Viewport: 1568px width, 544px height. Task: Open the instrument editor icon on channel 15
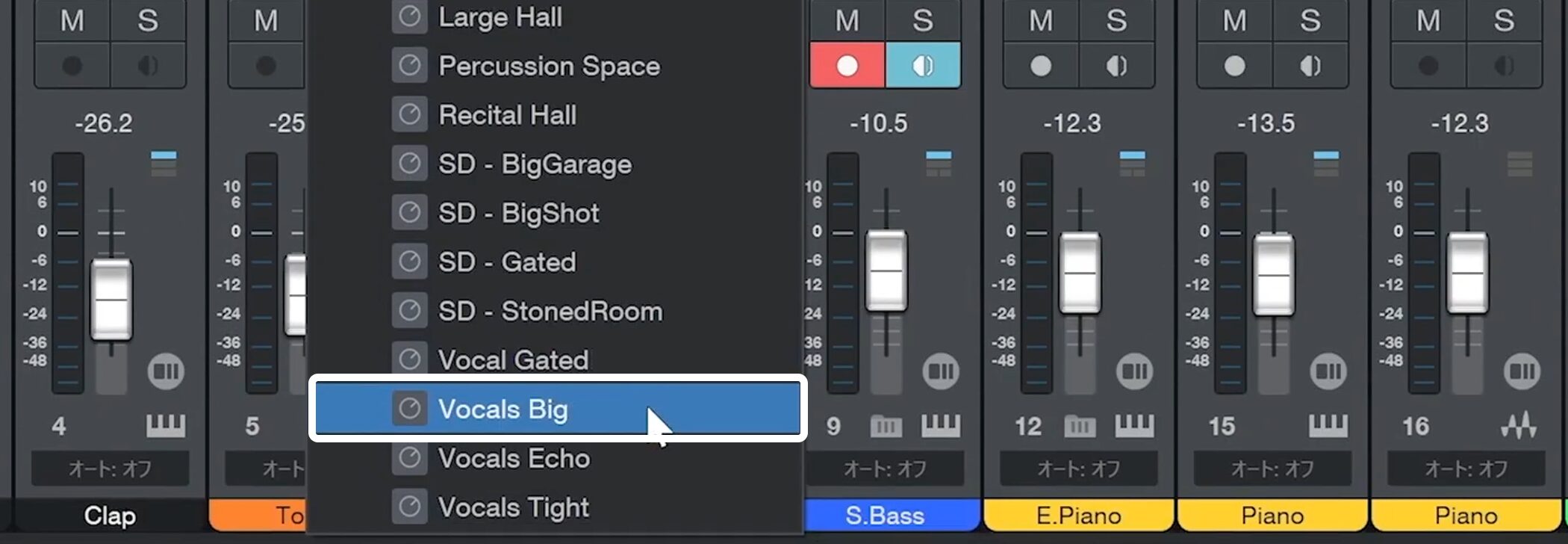click(1328, 426)
